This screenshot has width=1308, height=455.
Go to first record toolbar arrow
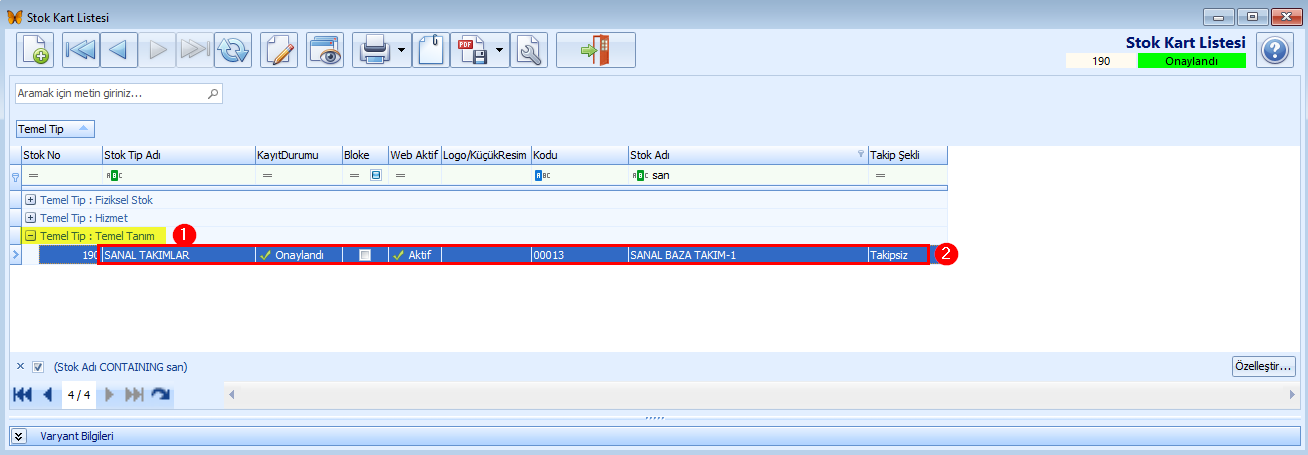pyautogui.click(x=81, y=50)
